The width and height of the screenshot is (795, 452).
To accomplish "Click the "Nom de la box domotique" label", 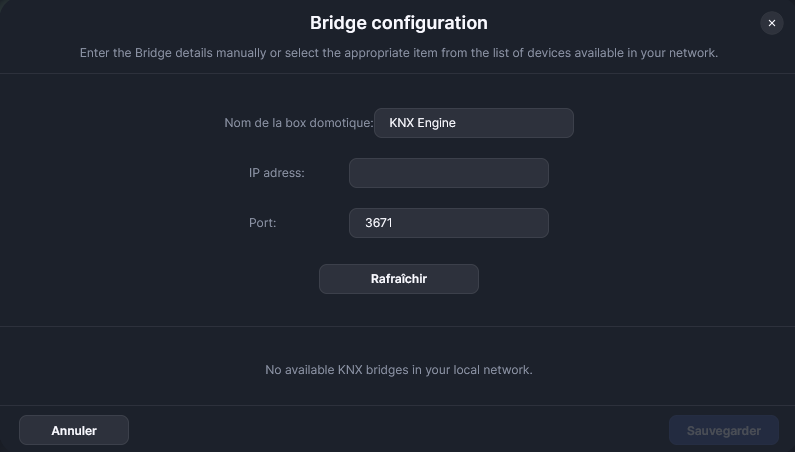I will click(298, 123).
